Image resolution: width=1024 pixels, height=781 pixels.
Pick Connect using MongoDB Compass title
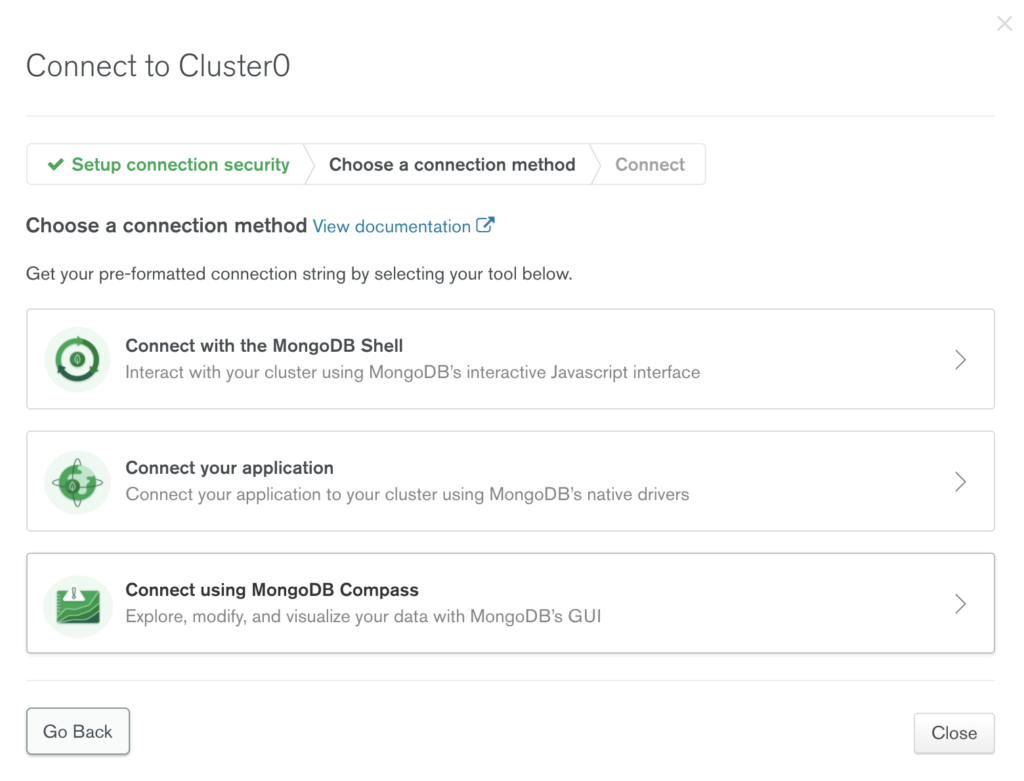(271, 590)
